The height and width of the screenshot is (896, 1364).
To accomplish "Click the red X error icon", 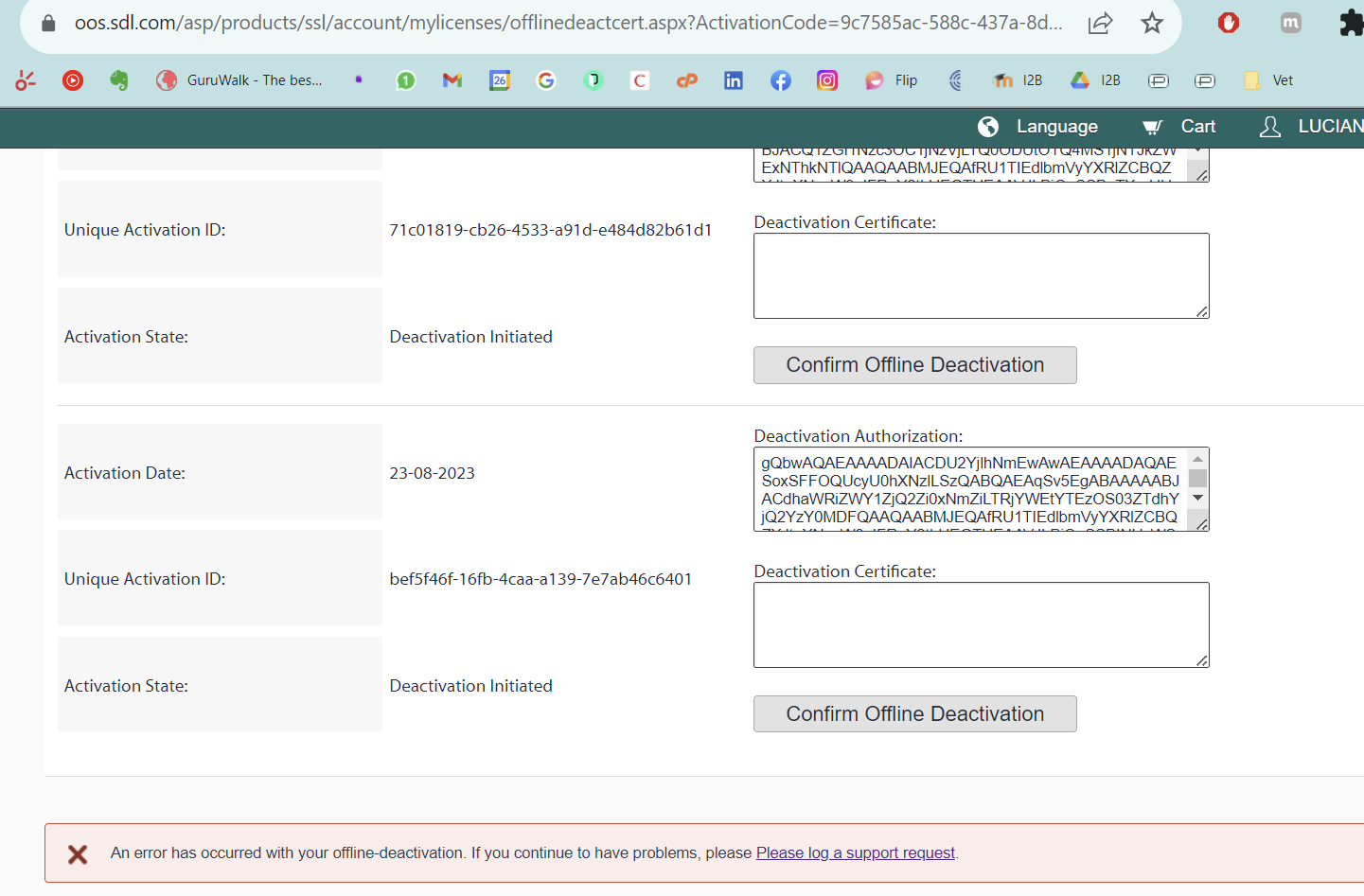I will [x=78, y=854].
